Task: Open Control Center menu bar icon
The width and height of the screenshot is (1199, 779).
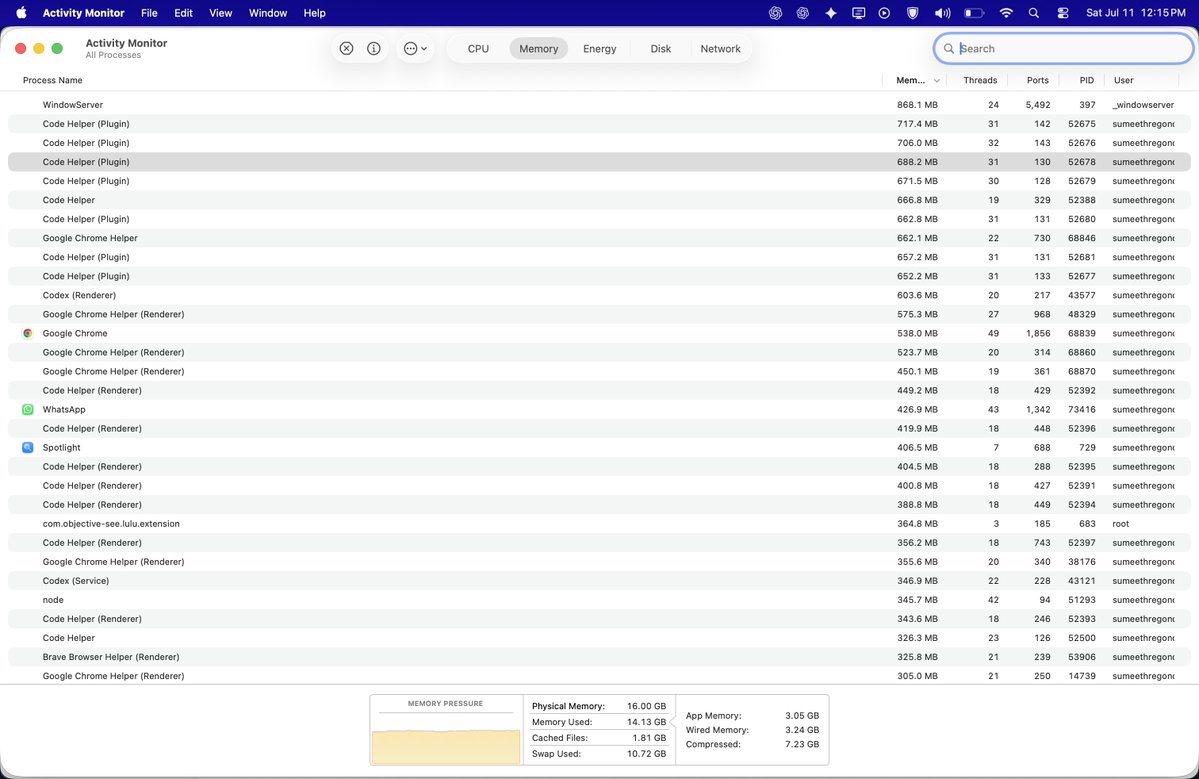Action: pos(1062,13)
